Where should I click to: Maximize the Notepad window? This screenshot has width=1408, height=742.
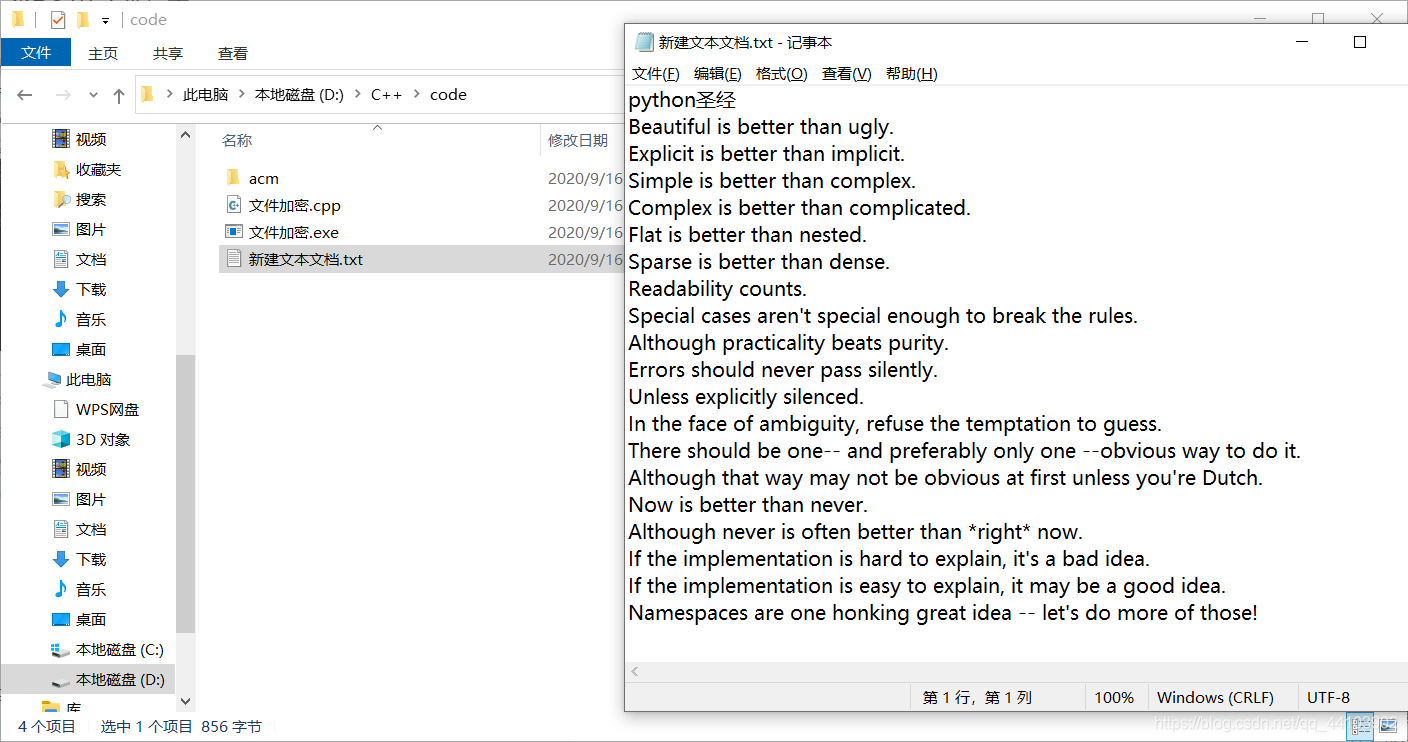pos(1359,42)
